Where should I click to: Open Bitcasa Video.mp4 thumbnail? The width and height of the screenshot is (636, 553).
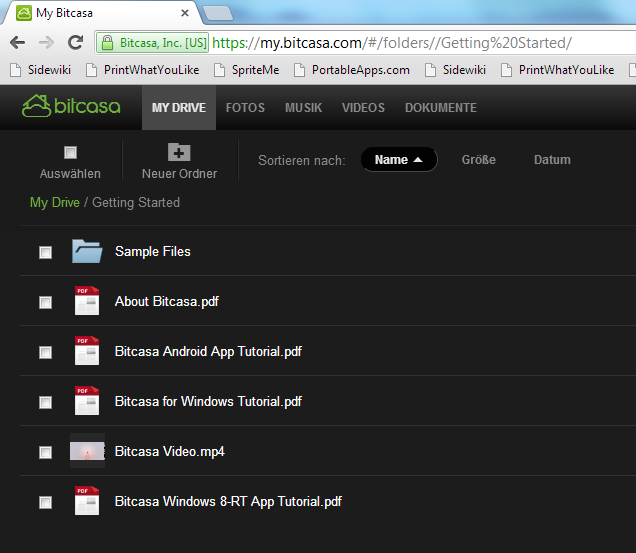87,451
